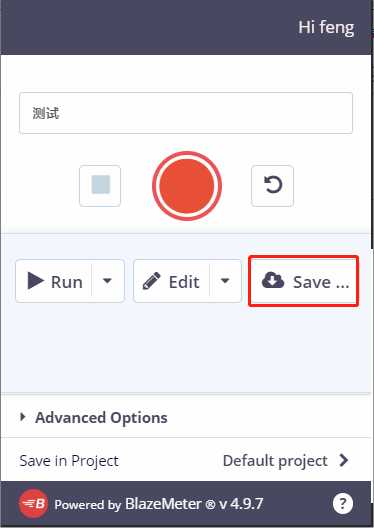Click the red record button
This screenshot has width=374, height=528.
click(x=187, y=186)
